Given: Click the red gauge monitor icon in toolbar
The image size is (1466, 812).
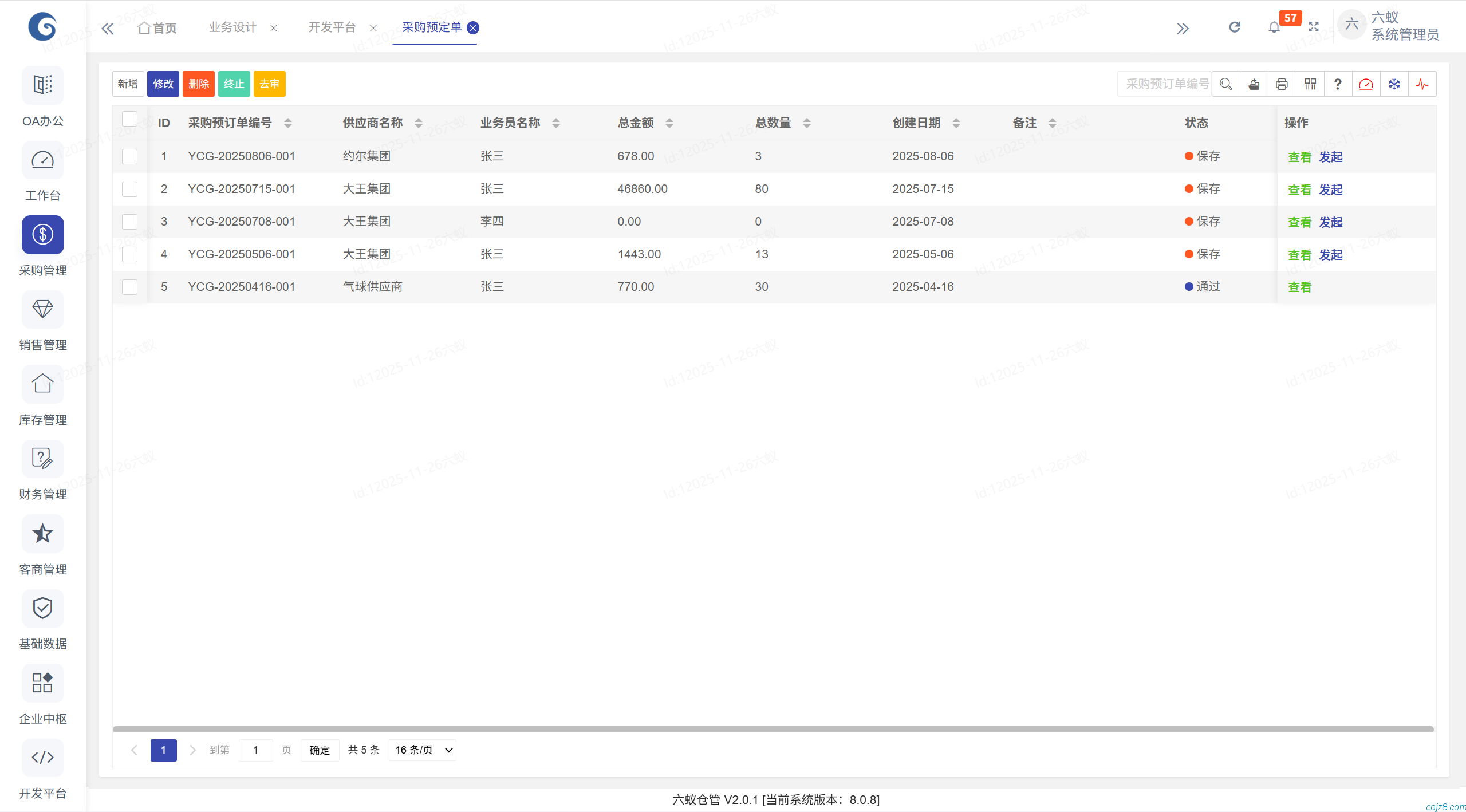Looking at the screenshot, I should [1366, 84].
